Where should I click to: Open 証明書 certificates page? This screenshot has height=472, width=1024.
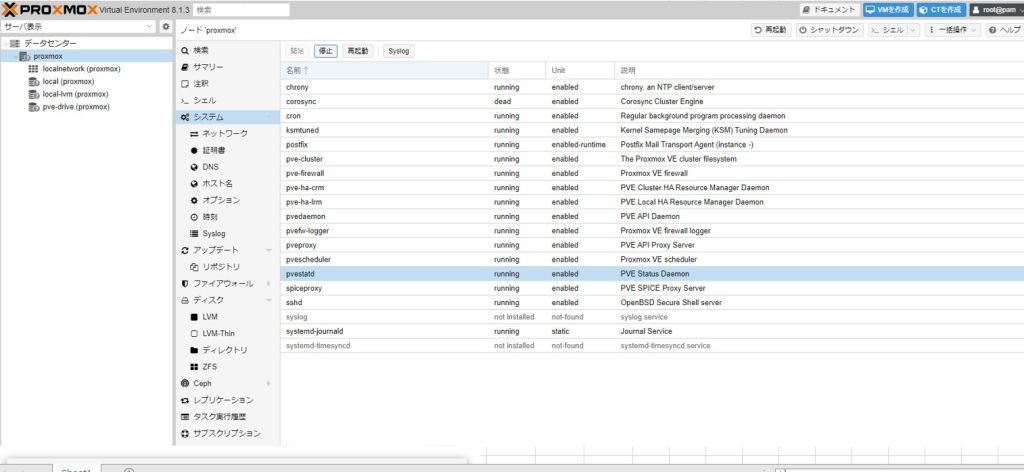pyautogui.click(x=227, y=150)
